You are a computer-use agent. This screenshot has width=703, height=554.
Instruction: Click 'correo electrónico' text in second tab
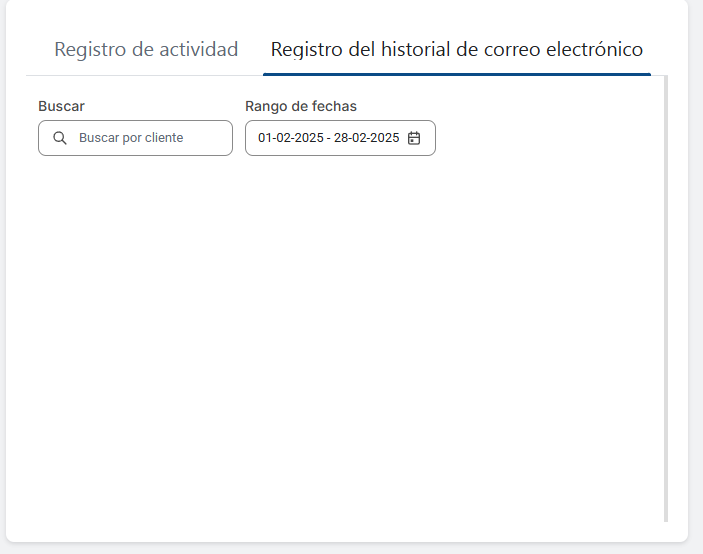[x=569, y=49]
